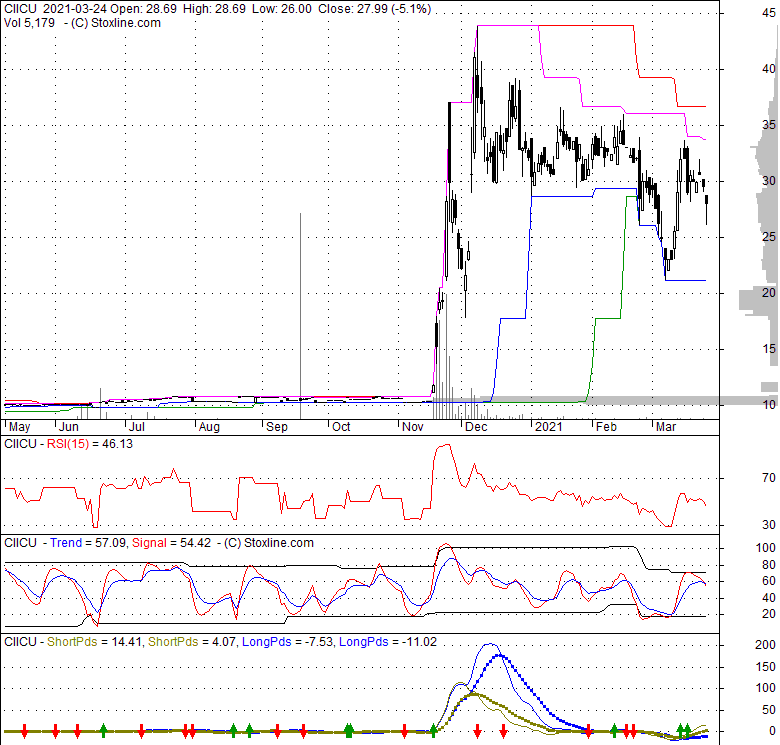
Task: Click the 'RSI(15)' indicator label
Action: [68, 444]
